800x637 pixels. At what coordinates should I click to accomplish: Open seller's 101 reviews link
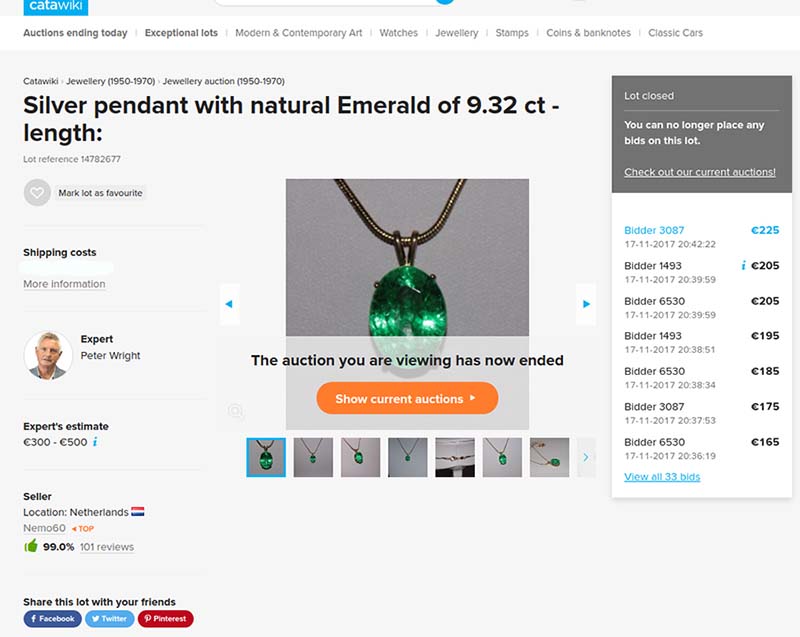[107, 547]
